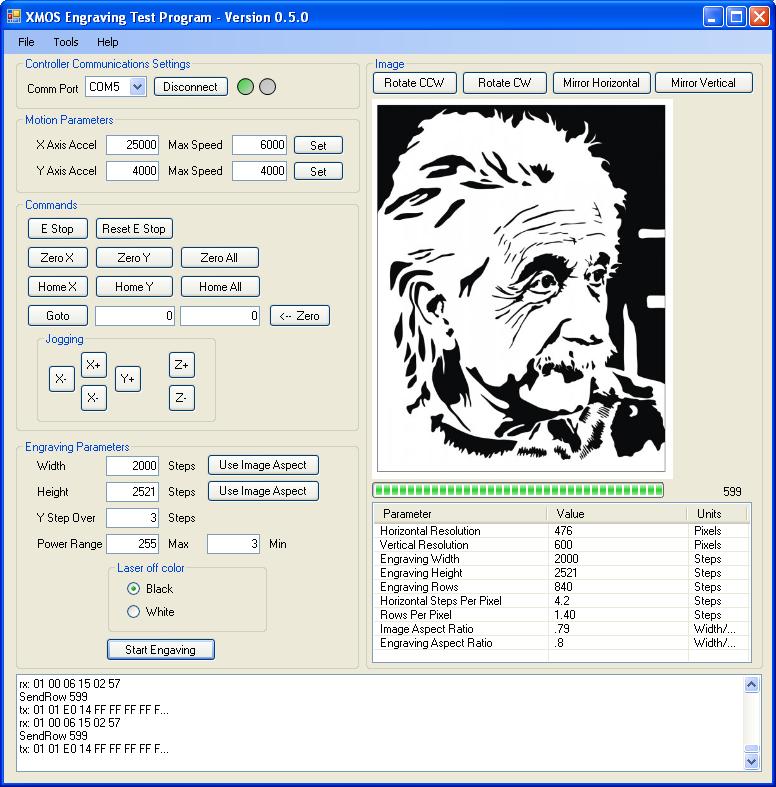Select the Engraving Aspect Ratio row

pyautogui.click(x=562, y=643)
